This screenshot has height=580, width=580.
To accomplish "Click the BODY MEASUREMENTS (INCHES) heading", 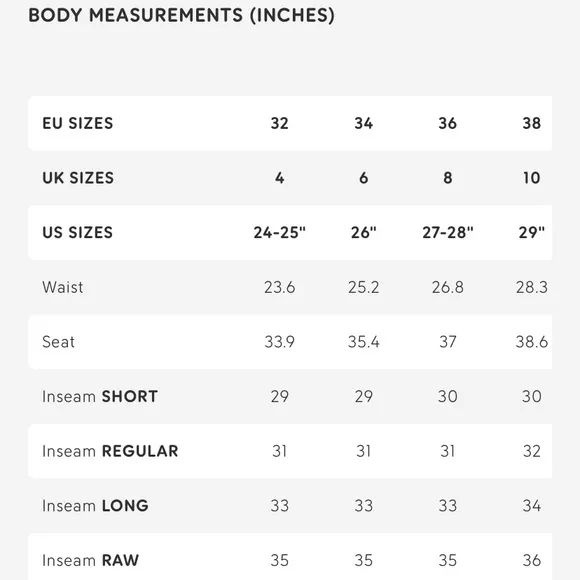I will click(181, 16).
